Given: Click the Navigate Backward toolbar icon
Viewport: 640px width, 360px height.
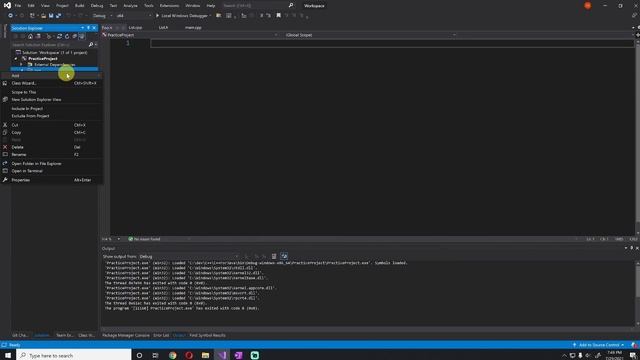Looking at the screenshot, I should pyautogui.click(x=10, y=16).
